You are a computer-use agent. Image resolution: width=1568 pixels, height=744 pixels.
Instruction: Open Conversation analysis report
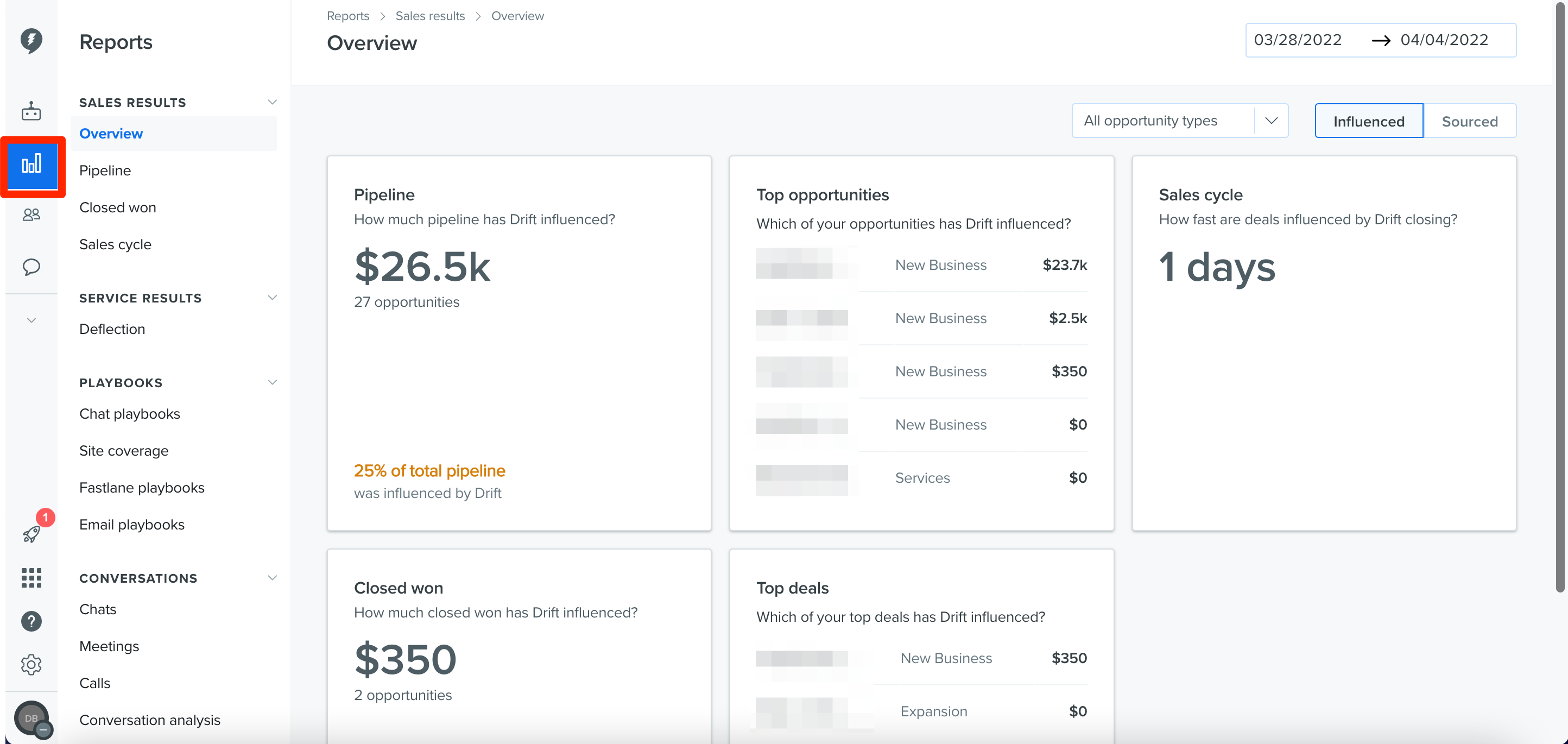coord(150,720)
